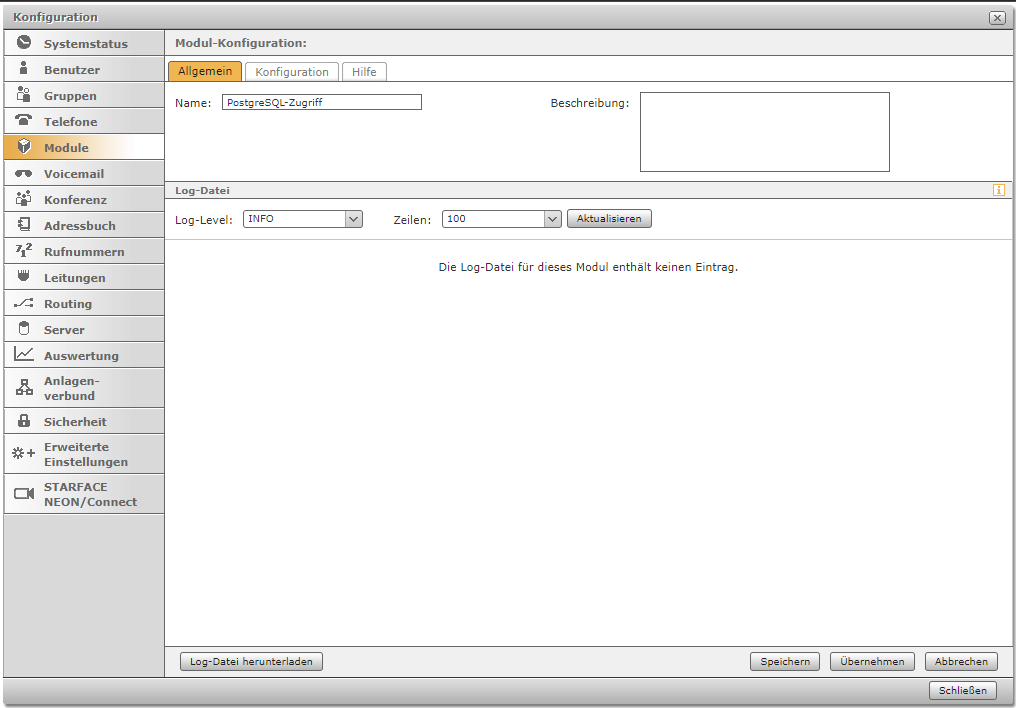Download the log file via Log-Datei herunterladen
The height and width of the screenshot is (708, 1016).
(x=250, y=661)
